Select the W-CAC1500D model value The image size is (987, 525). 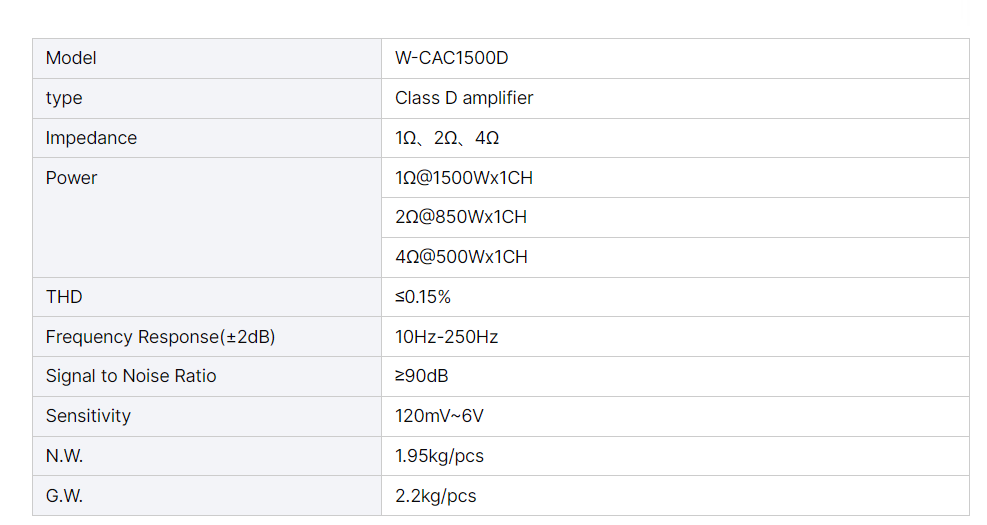tap(451, 58)
